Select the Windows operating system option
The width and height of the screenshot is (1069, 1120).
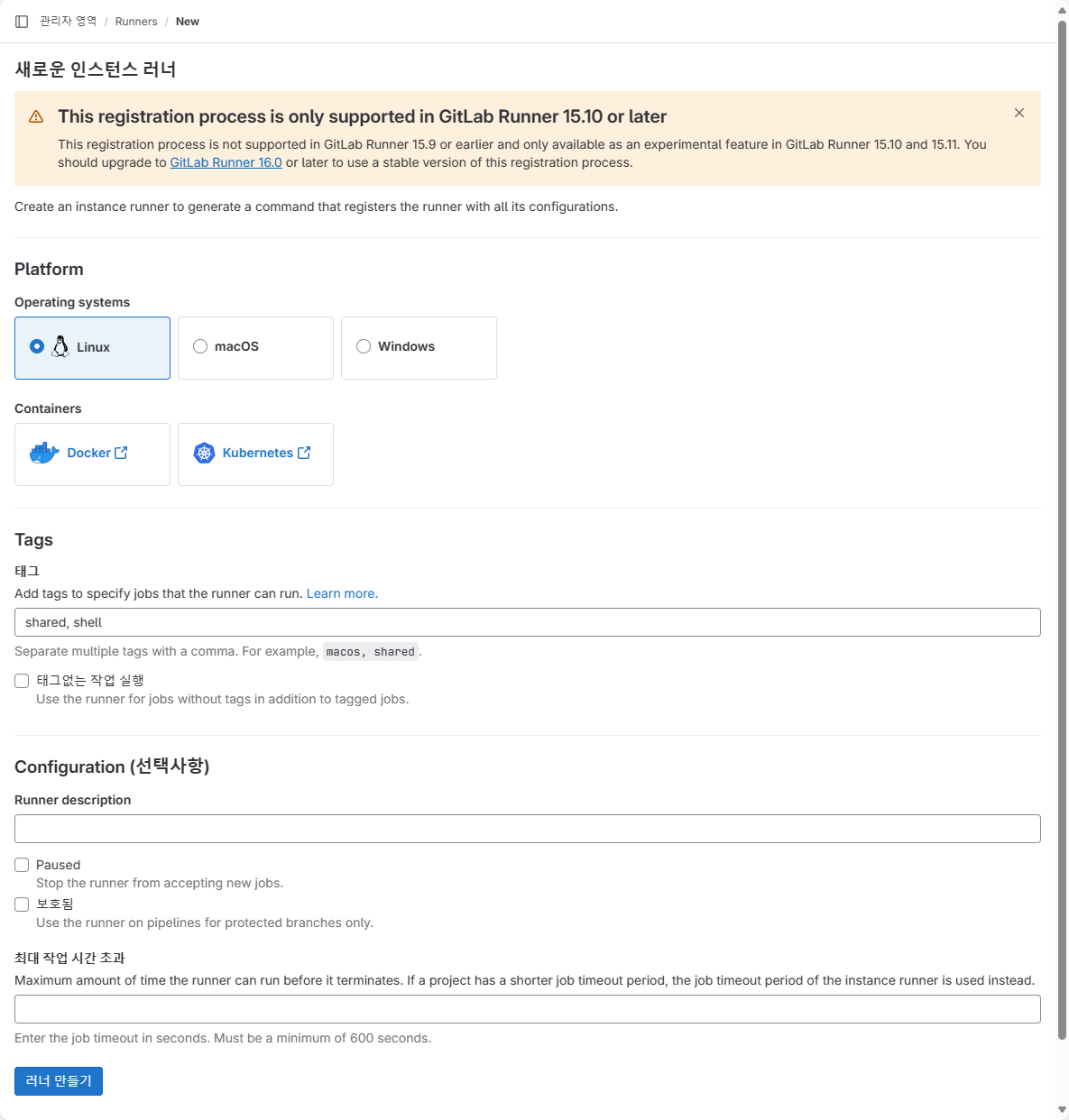point(419,347)
